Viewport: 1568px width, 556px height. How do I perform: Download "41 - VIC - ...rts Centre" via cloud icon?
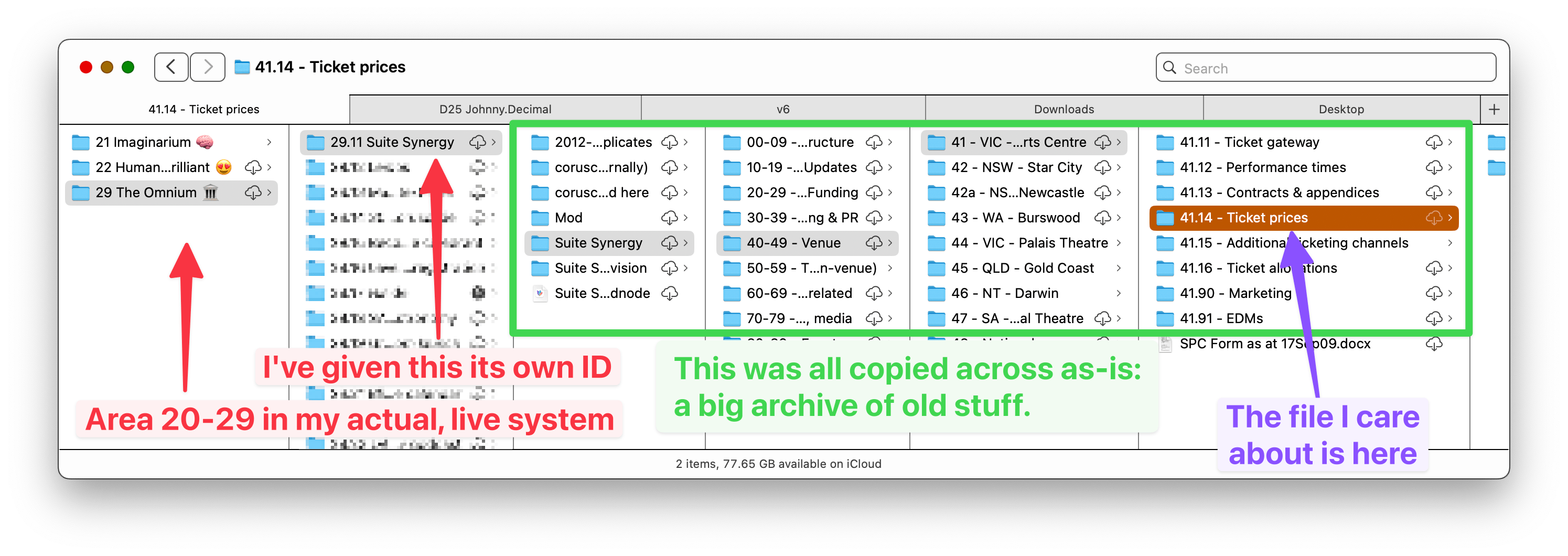tap(1103, 142)
